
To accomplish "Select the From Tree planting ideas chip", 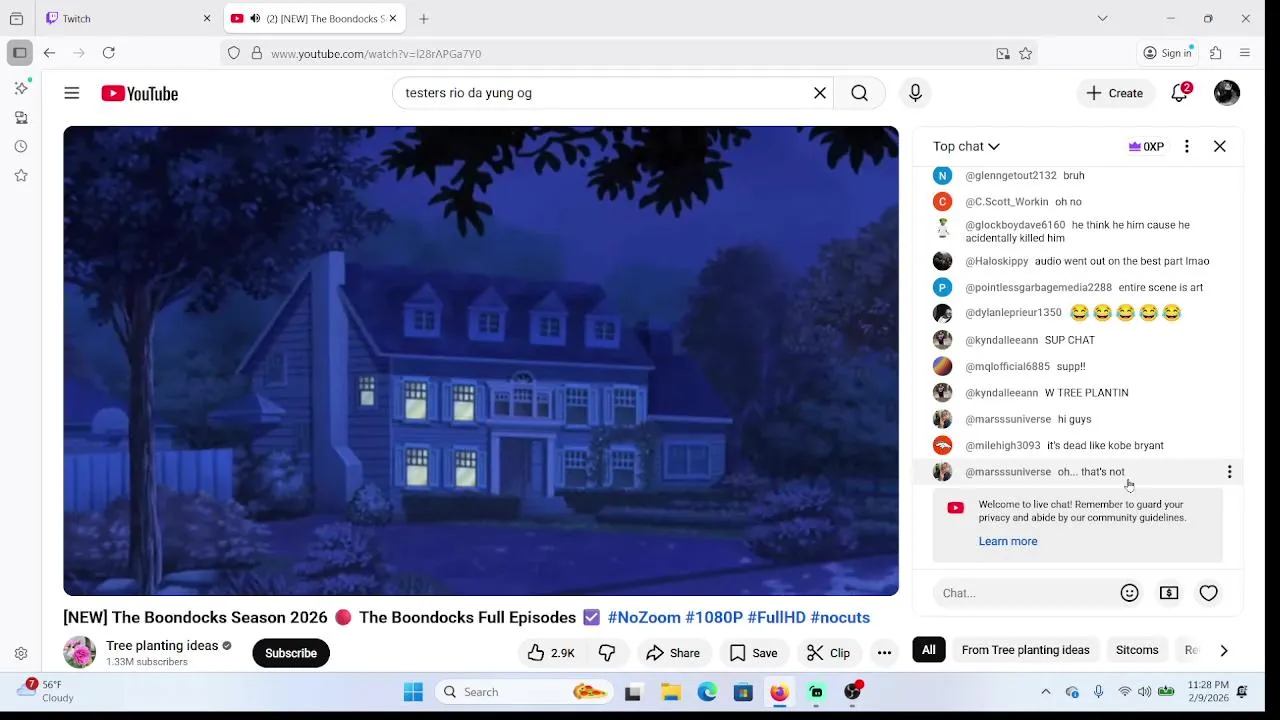I will (1025, 650).
